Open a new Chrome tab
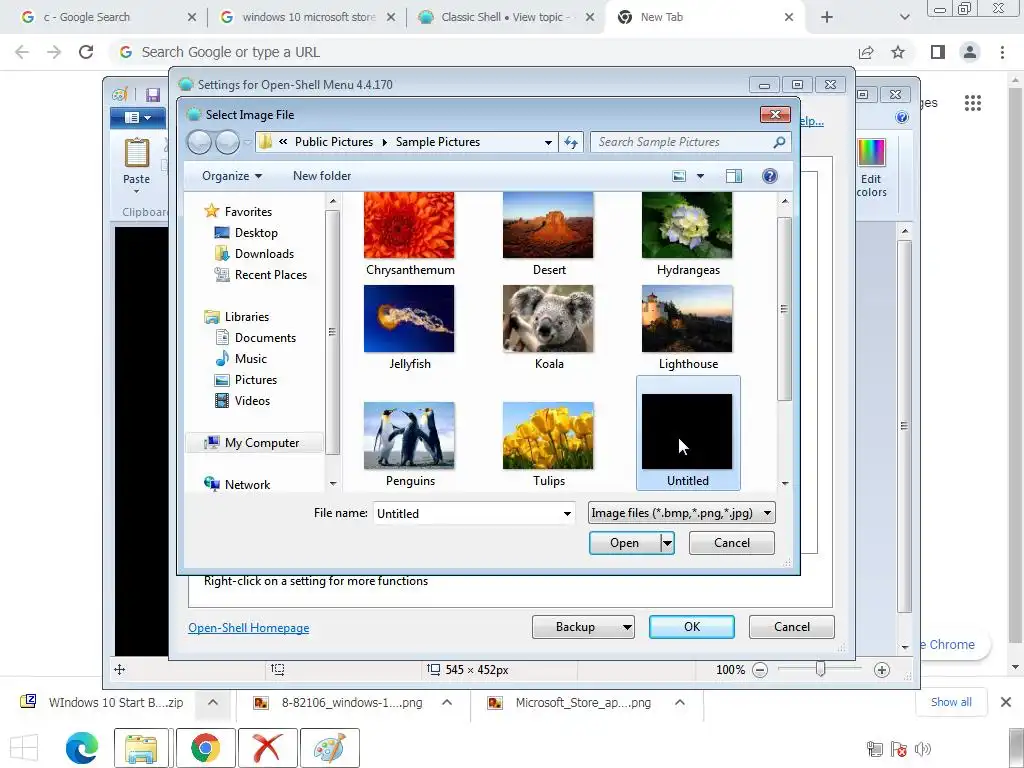Screen dimensions: 1024x768 pos(827,18)
